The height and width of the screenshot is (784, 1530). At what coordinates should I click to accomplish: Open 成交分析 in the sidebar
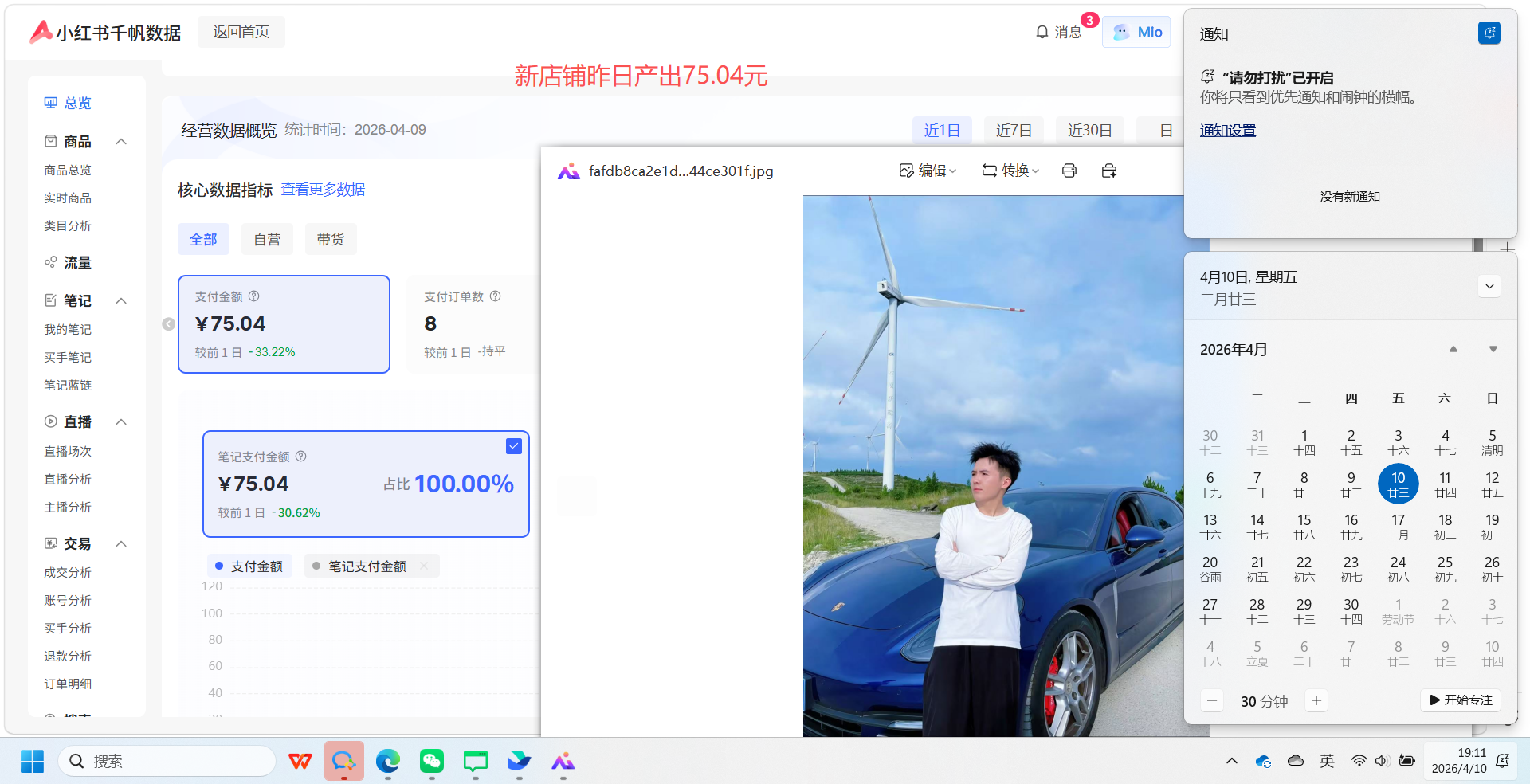(x=68, y=572)
